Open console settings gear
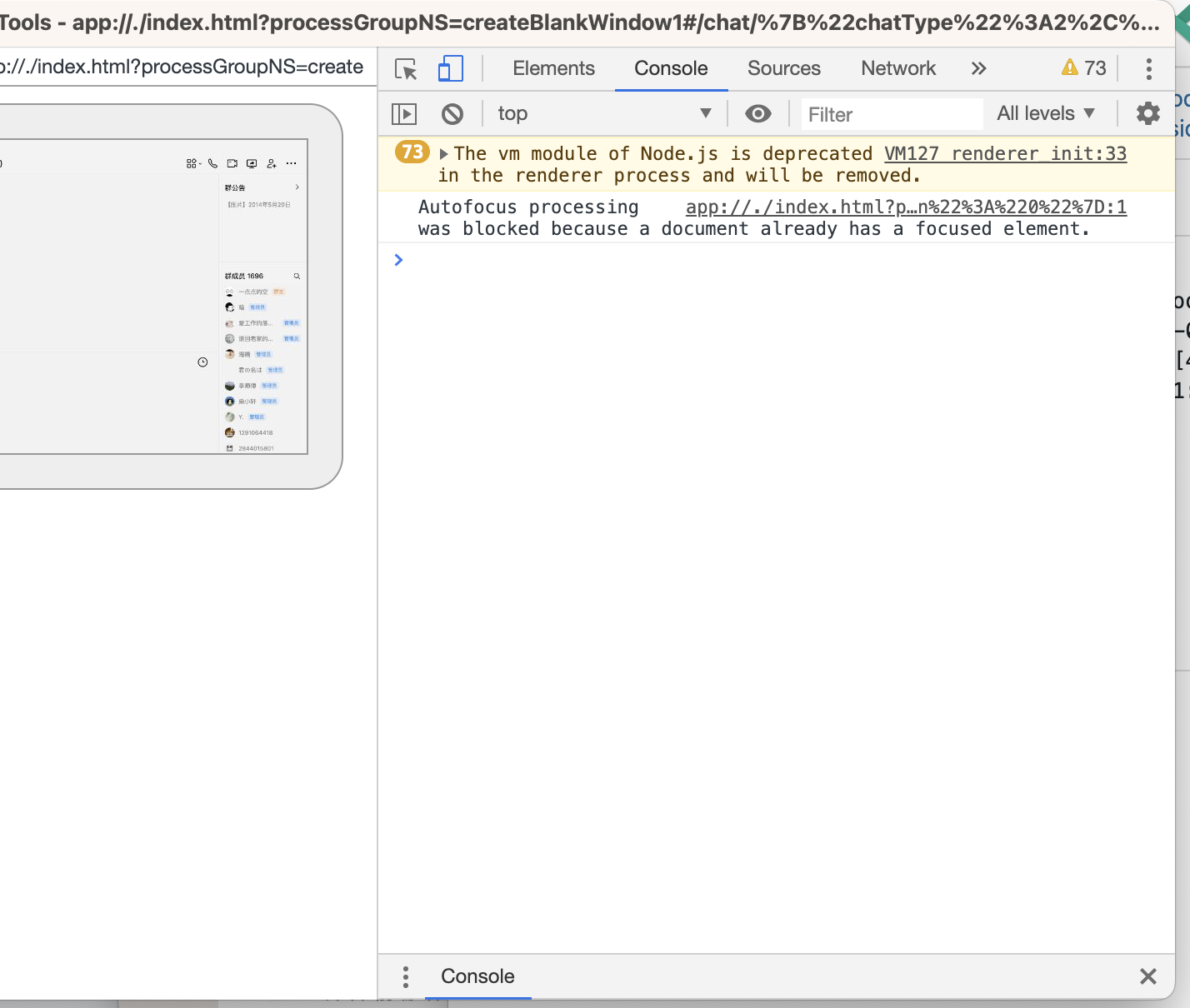The width and height of the screenshot is (1190, 1008). tap(1147, 113)
